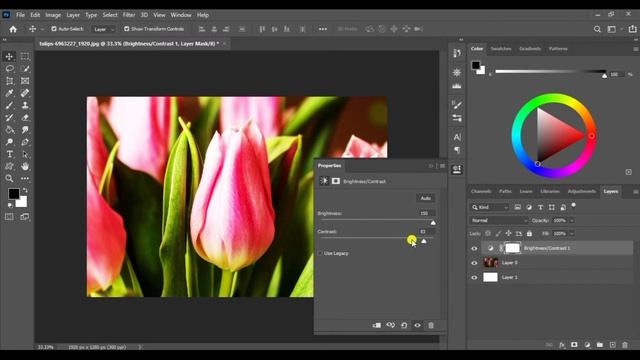
Task: Switch to the Channels tab
Action: click(481, 191)
